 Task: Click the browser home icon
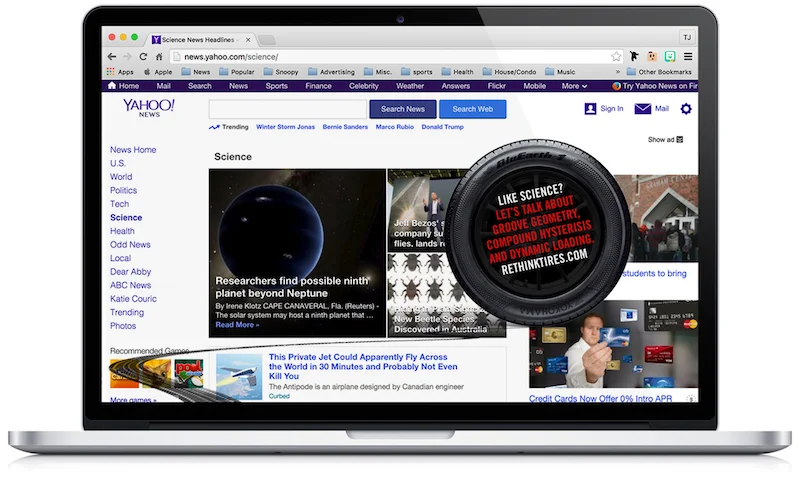(x=159, y=57)
